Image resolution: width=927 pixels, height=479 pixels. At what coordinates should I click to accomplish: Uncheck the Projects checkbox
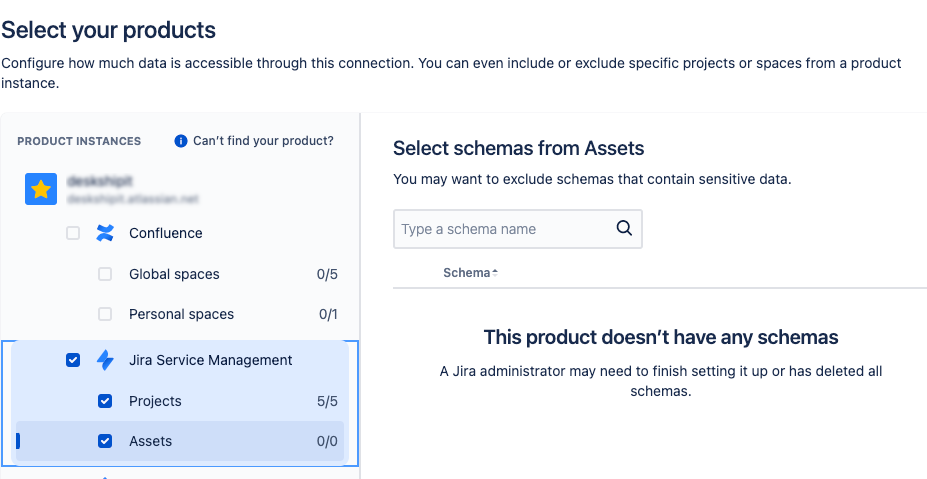tap(105, 401)
